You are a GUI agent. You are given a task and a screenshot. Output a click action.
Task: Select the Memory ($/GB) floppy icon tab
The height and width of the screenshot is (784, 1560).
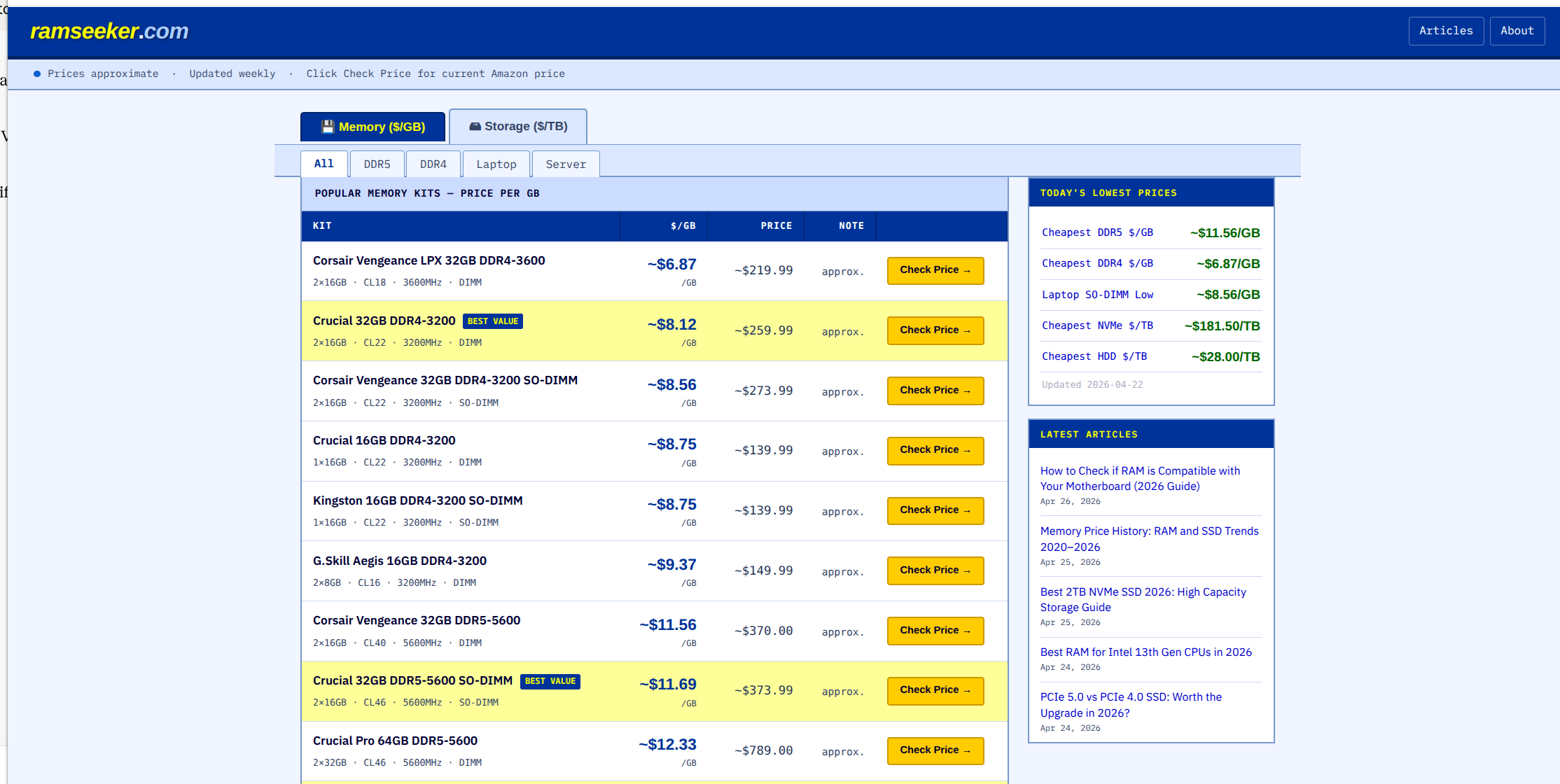(372, 127)
